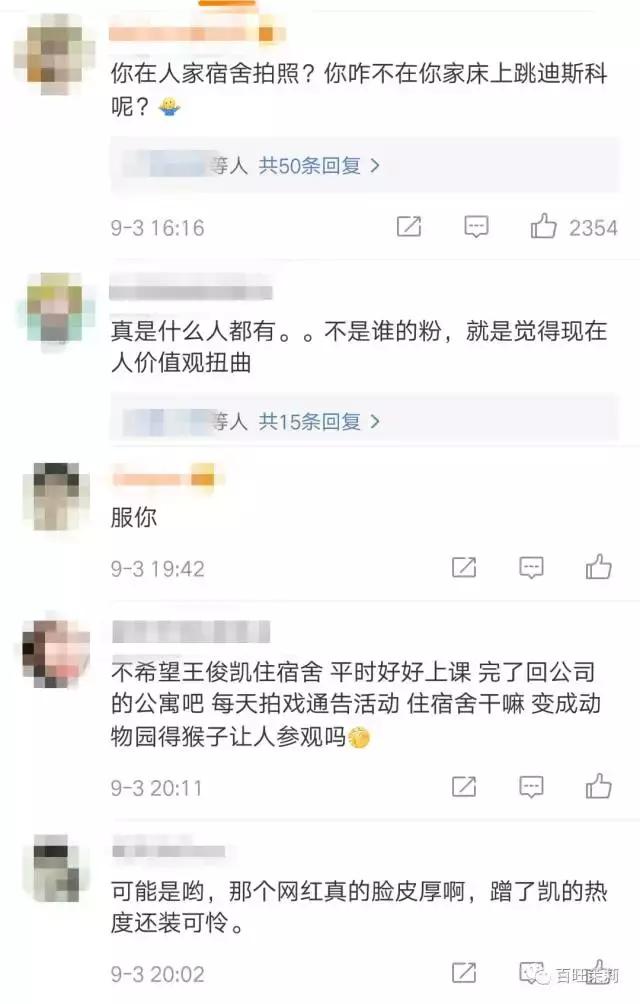Viewport: 640px width, 1004px height.
Task: Reply to the comment posted at 9-3 16:16
Action: [476, 227]
